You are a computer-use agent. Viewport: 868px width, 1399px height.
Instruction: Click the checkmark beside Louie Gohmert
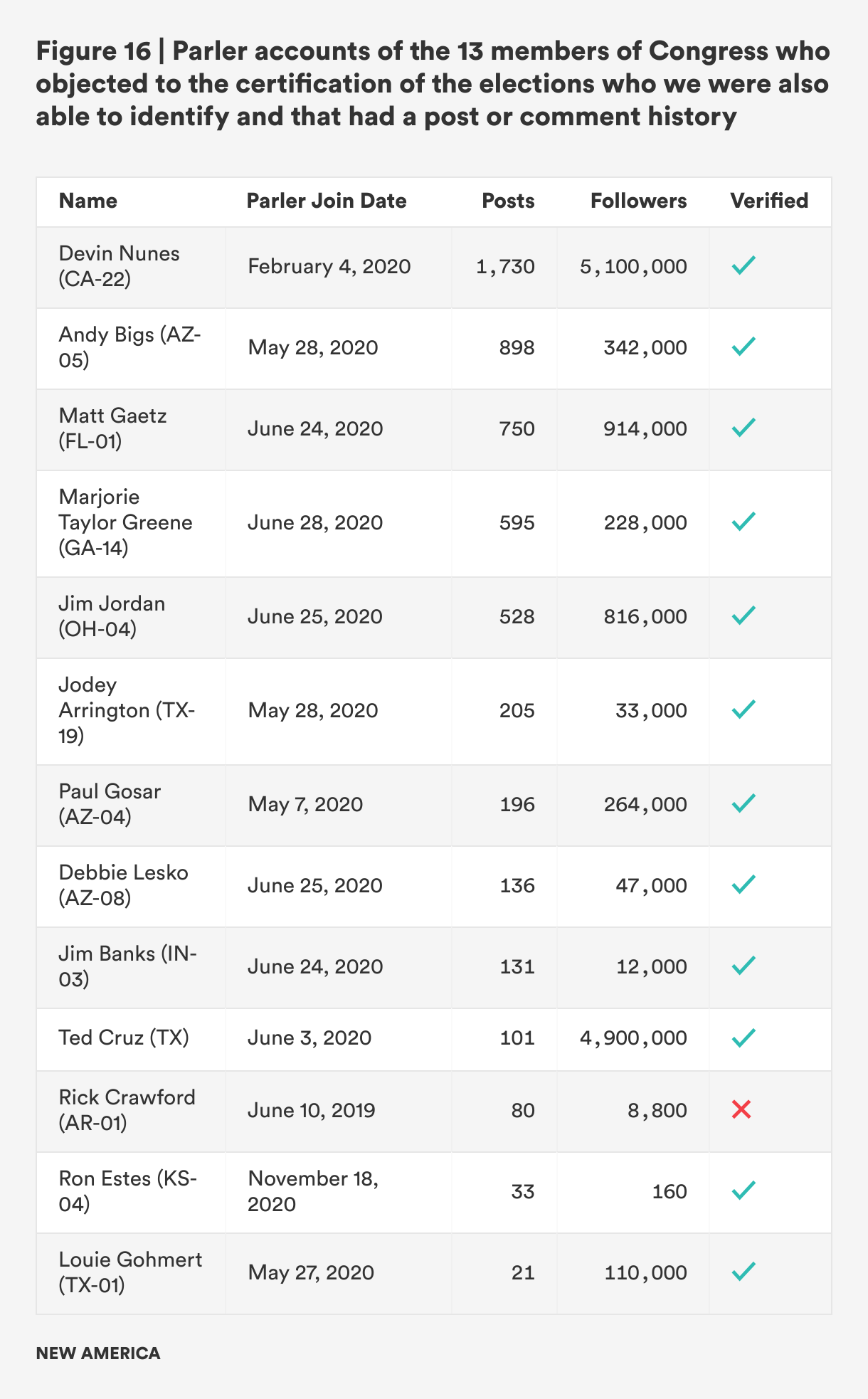pos(743,1272)
